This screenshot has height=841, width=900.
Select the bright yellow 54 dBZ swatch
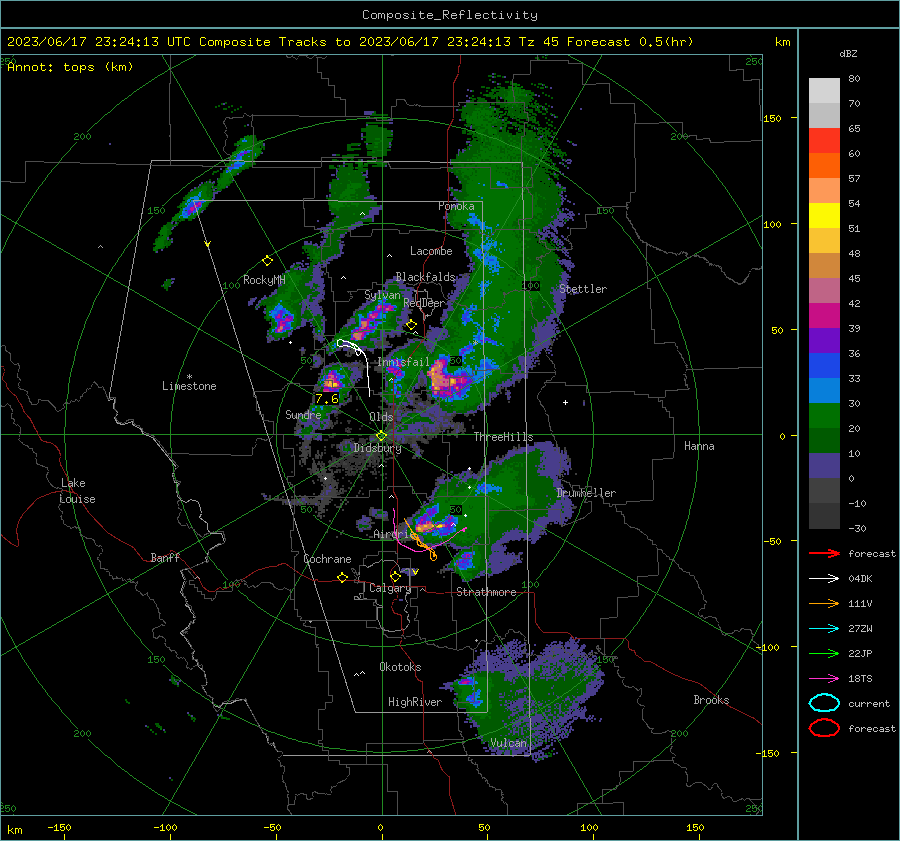coord(824,215)
